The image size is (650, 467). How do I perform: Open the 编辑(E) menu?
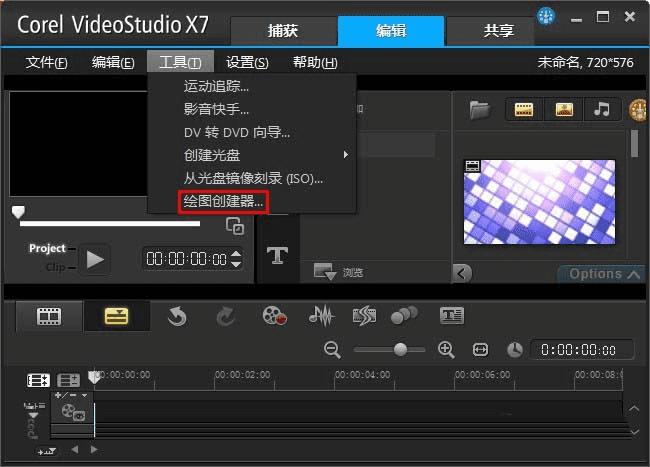pyautogui.click(x=113, y=62)
